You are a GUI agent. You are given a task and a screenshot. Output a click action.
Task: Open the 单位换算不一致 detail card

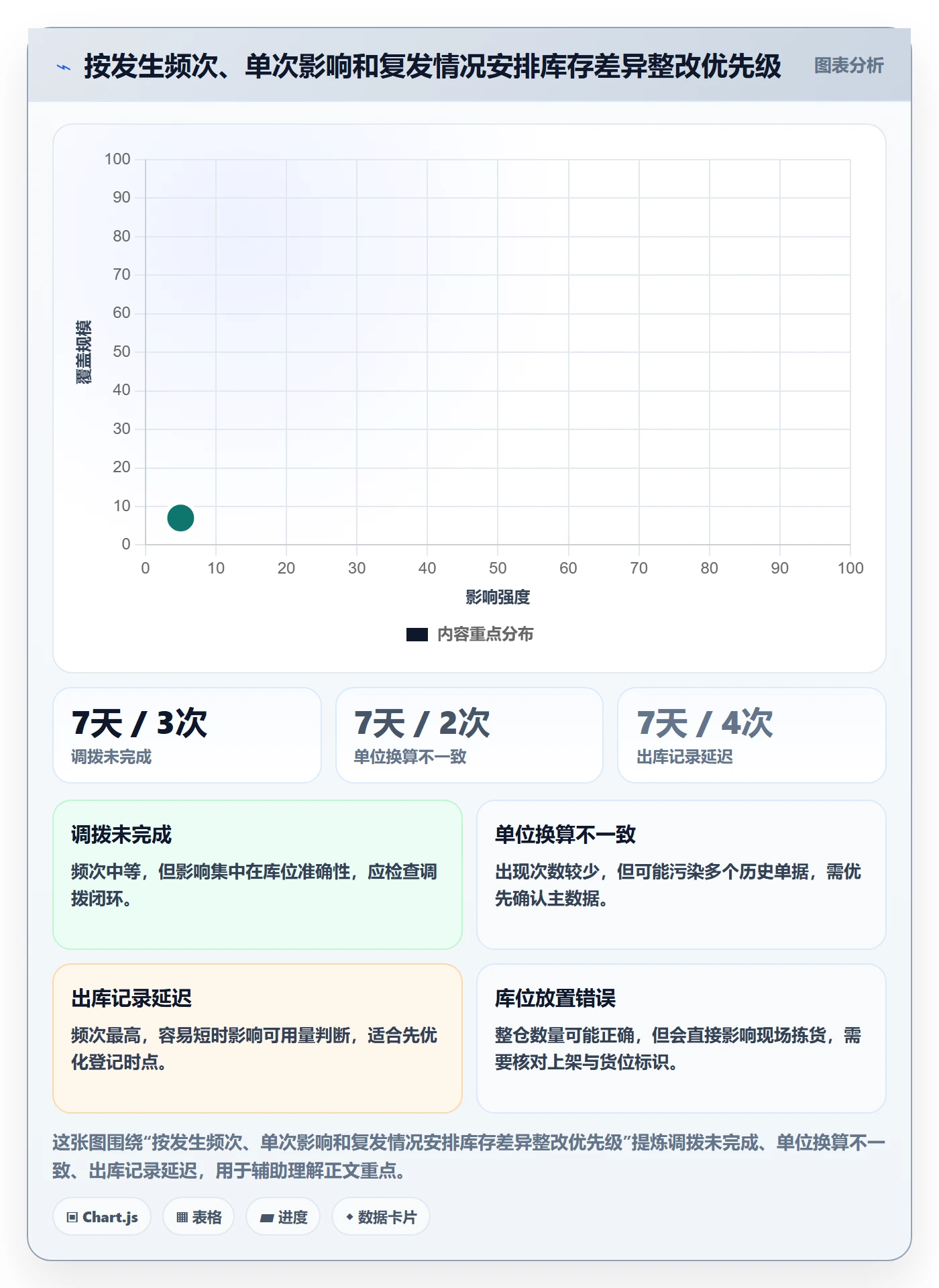681,875
